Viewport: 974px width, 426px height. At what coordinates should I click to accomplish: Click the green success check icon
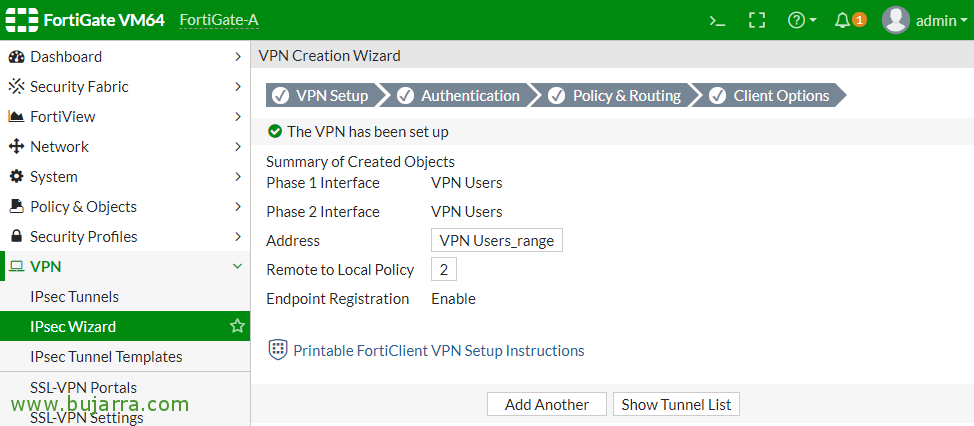pyautogui.click(x=274, y=132)
